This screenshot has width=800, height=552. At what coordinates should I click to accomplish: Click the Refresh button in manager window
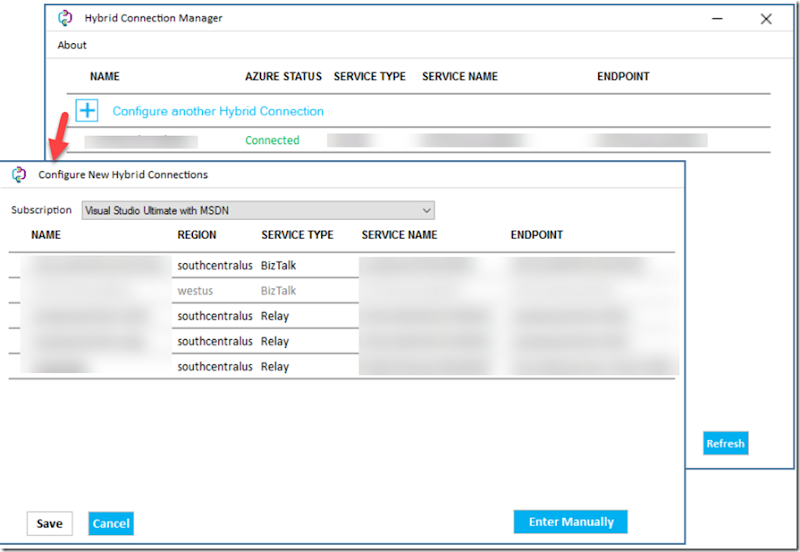725,443
